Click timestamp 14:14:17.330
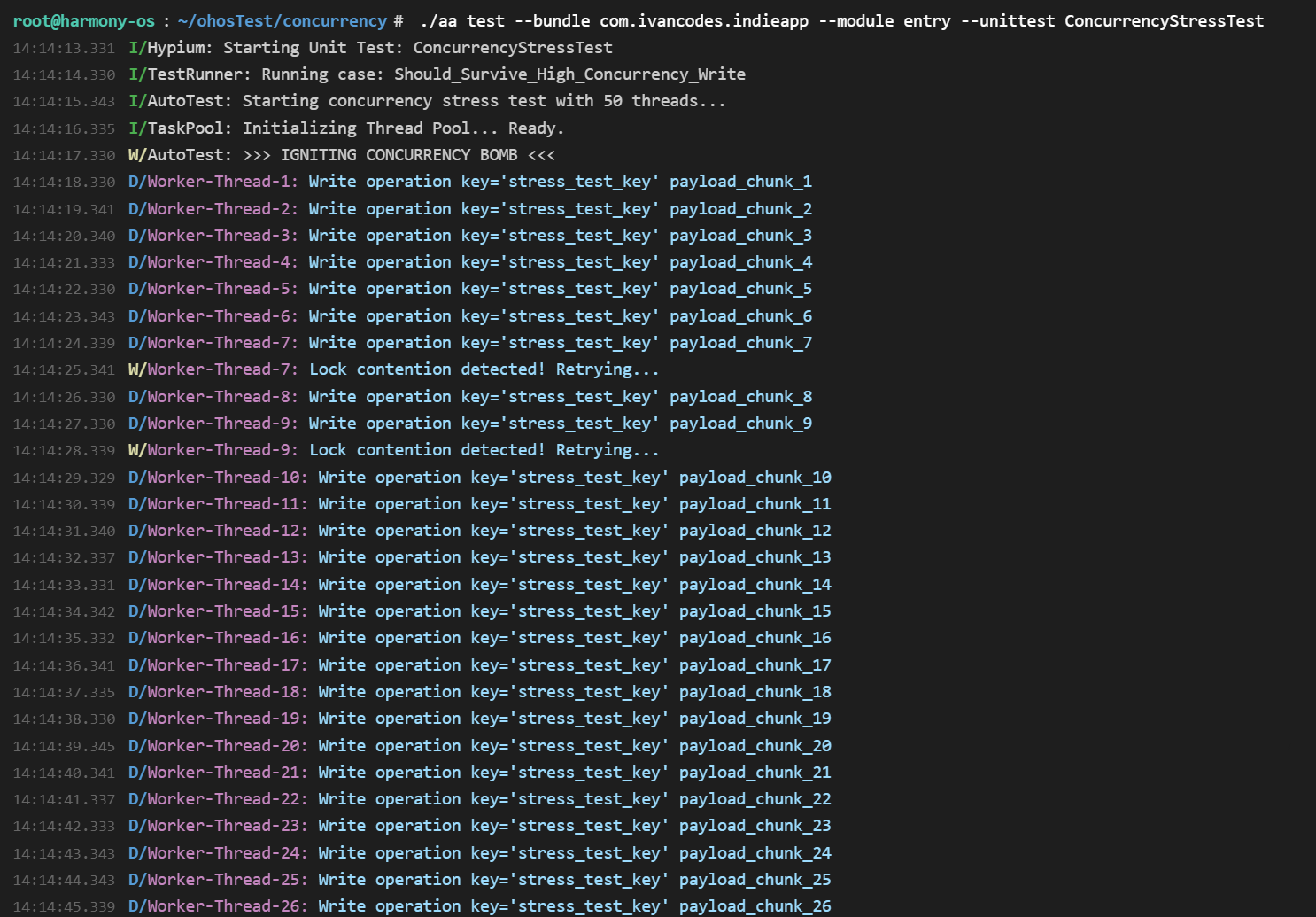Image resolution: width=1316 pixels, height=917 pixels. (x=64, y=156)
